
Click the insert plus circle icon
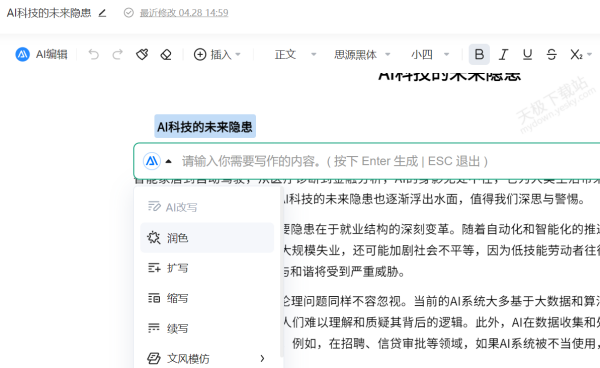[200, 54]
